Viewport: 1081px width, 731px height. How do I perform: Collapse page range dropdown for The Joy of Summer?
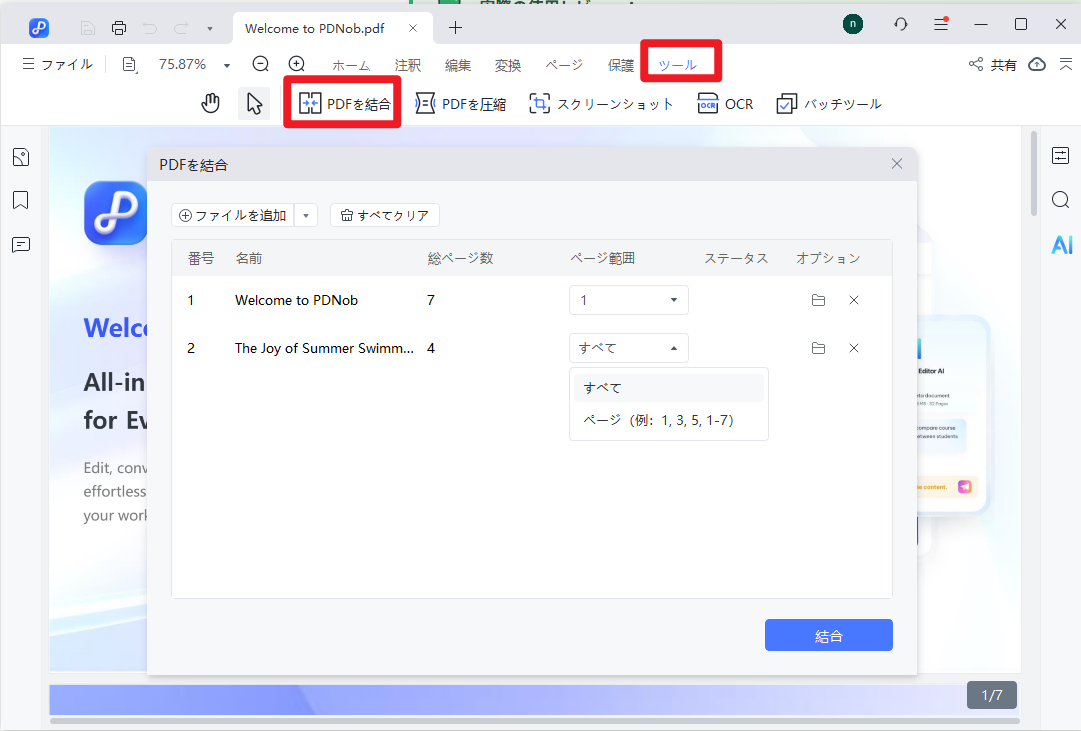pos(629,348)
